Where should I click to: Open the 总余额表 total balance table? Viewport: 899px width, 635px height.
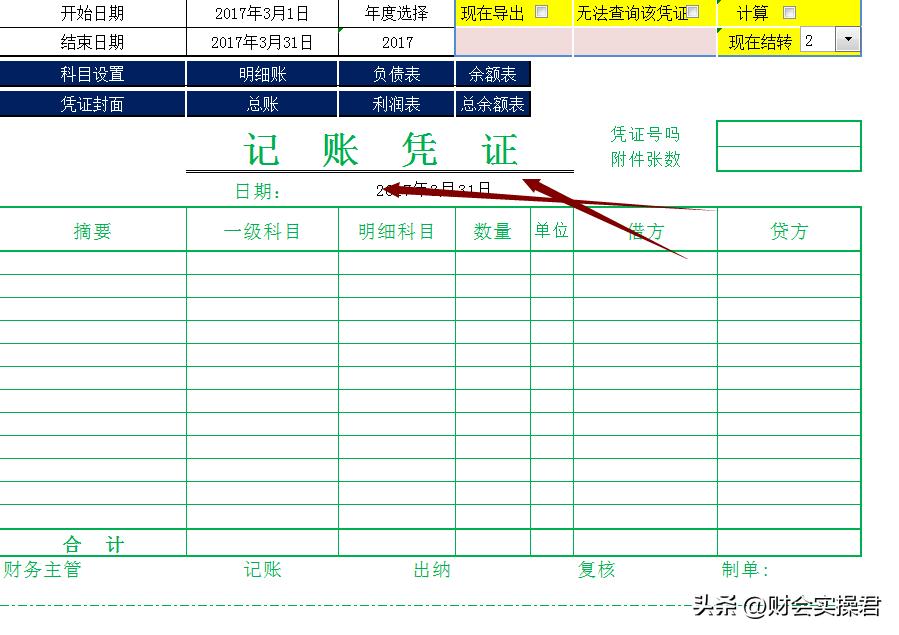coord(491,103)
